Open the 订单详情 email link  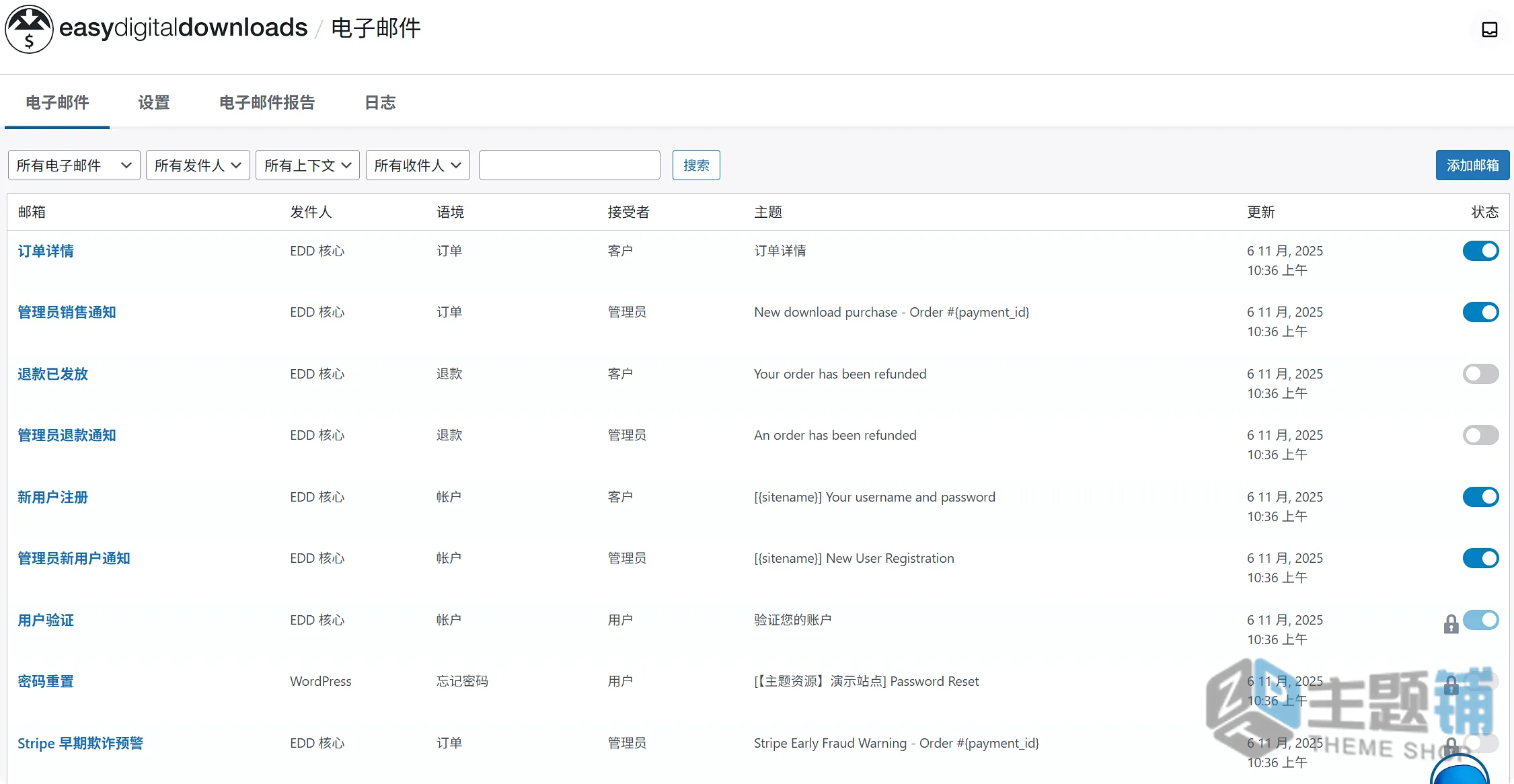pyautogui.click(x=46, y=251)
